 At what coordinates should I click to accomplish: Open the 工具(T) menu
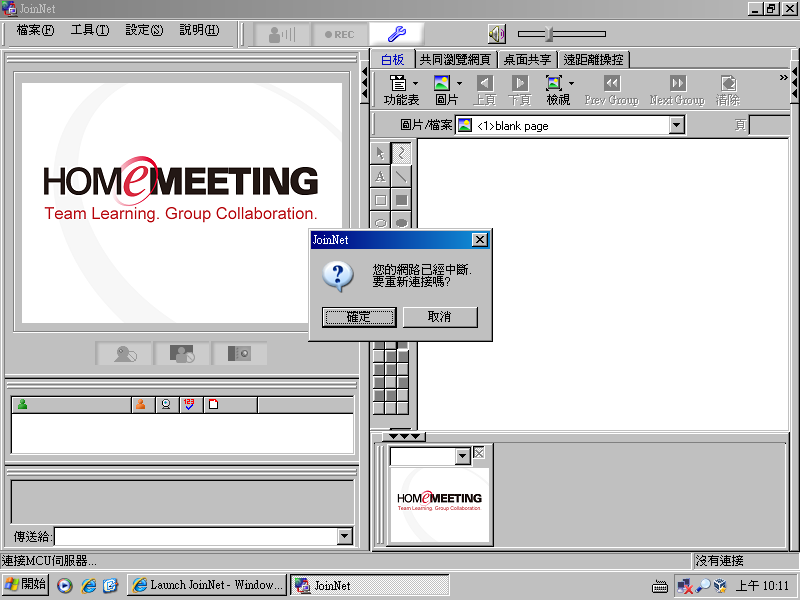90,30
